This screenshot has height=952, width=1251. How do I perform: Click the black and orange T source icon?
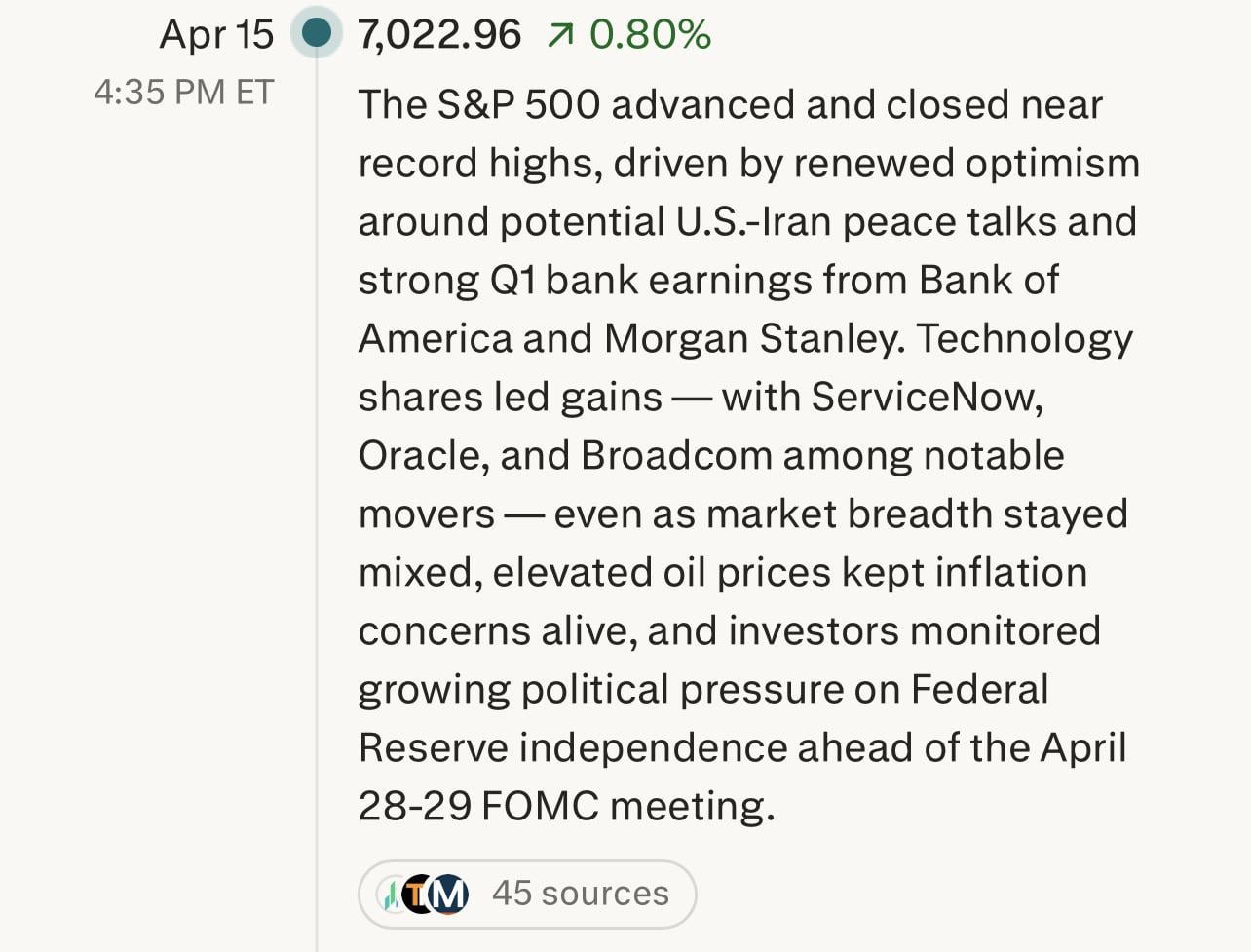pyautogui.click(x=419, y=894)
